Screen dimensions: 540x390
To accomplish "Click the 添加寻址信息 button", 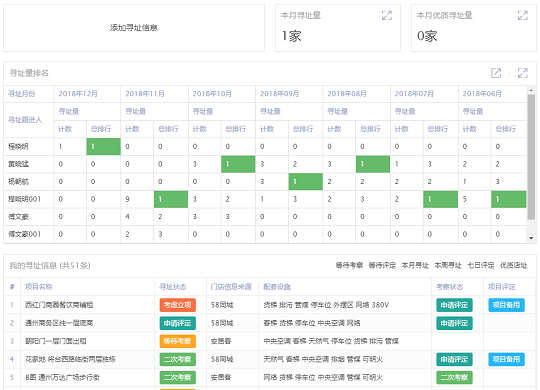I will 134,28.
